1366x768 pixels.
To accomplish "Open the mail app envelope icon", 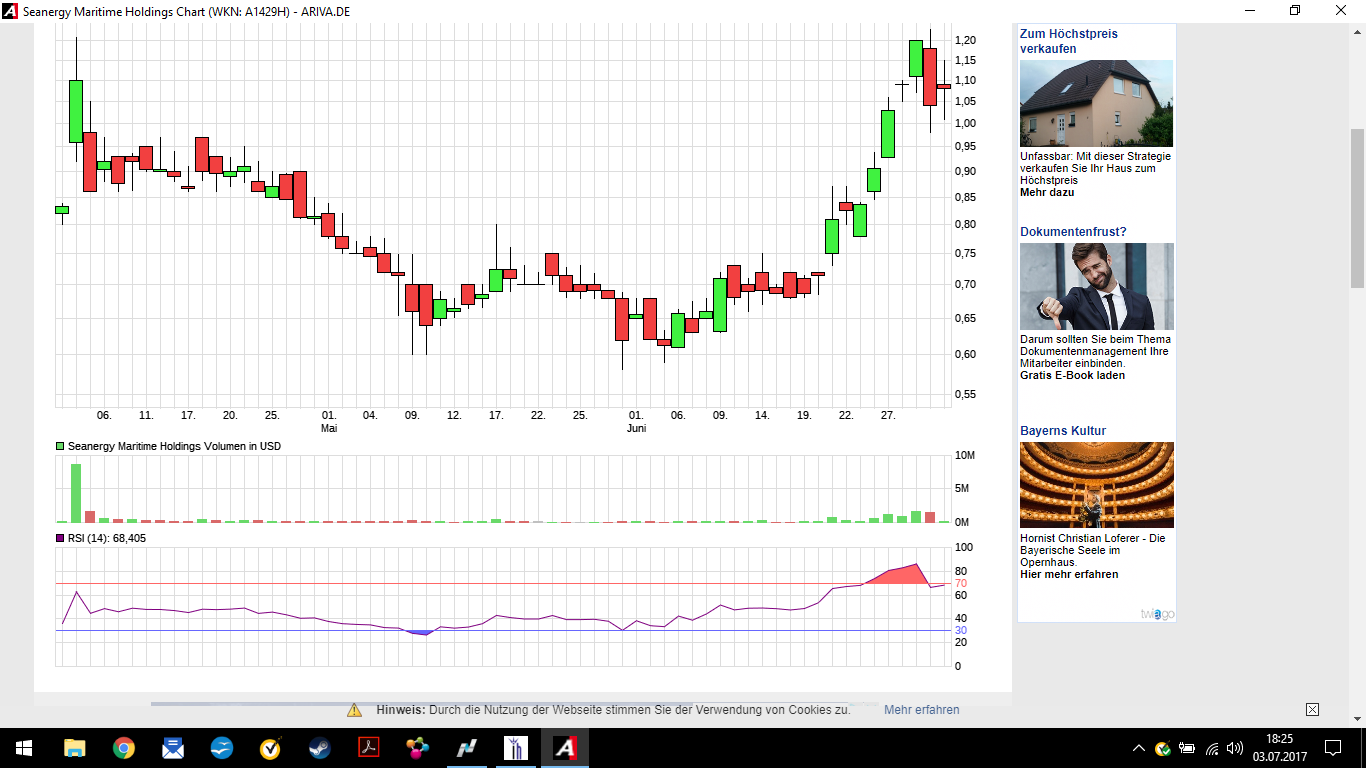I will pos(172,748).
